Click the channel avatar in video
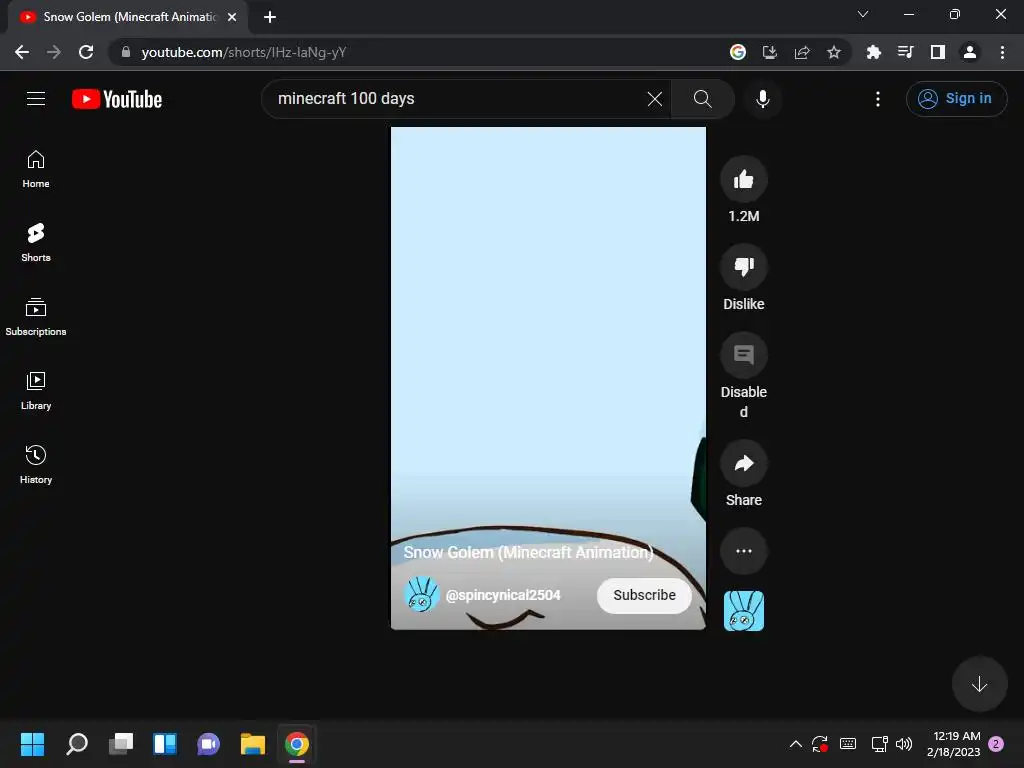The width and height of the screenshot is (1024, 768). coord(421,594)
